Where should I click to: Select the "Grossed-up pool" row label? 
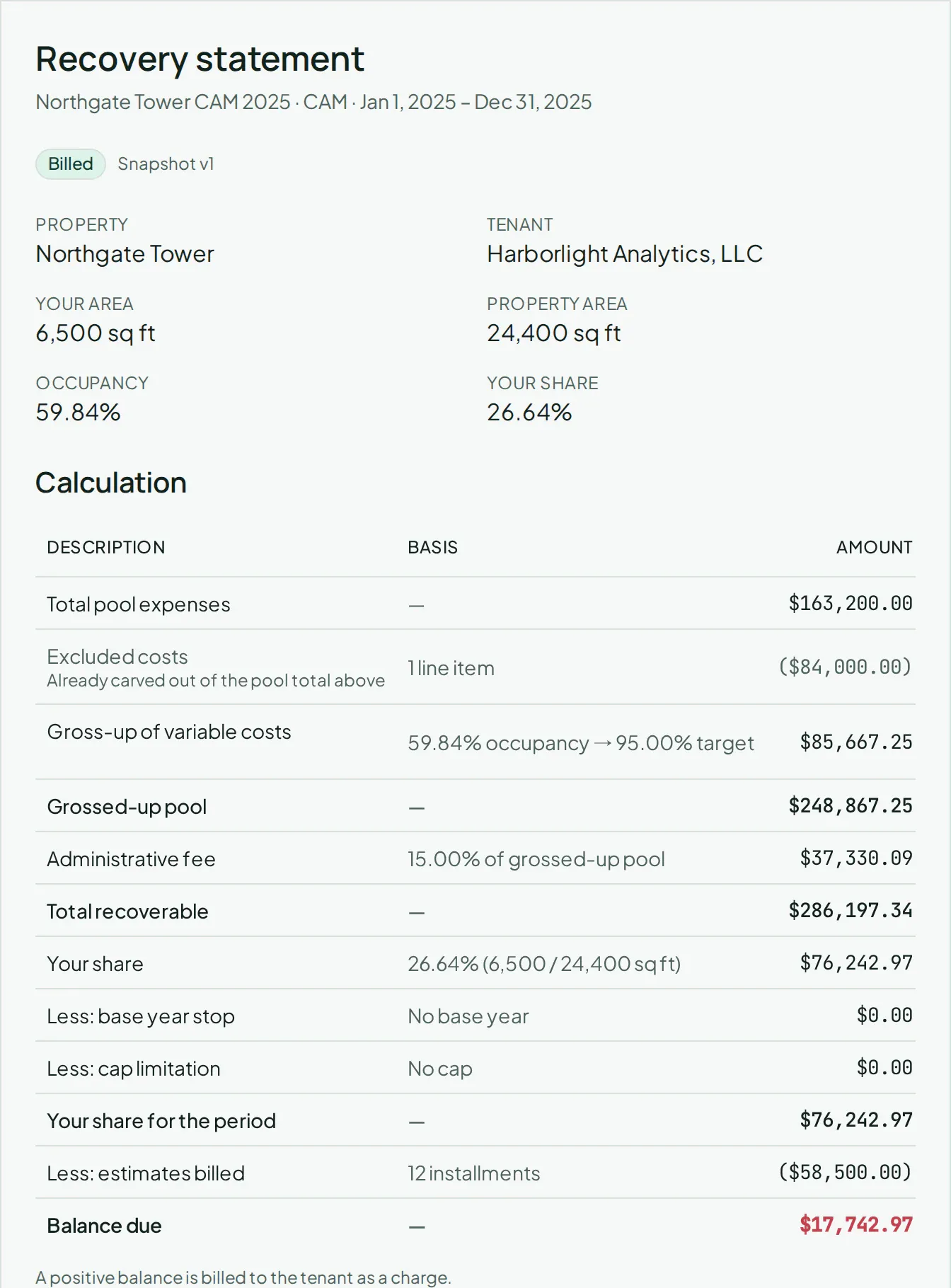(127, 807)
